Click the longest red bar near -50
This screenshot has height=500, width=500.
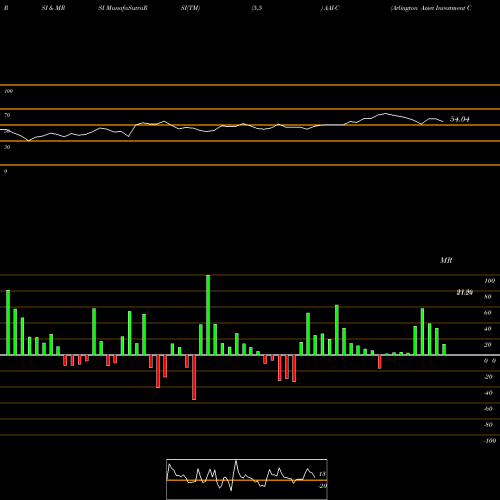[x=194, y=377]
